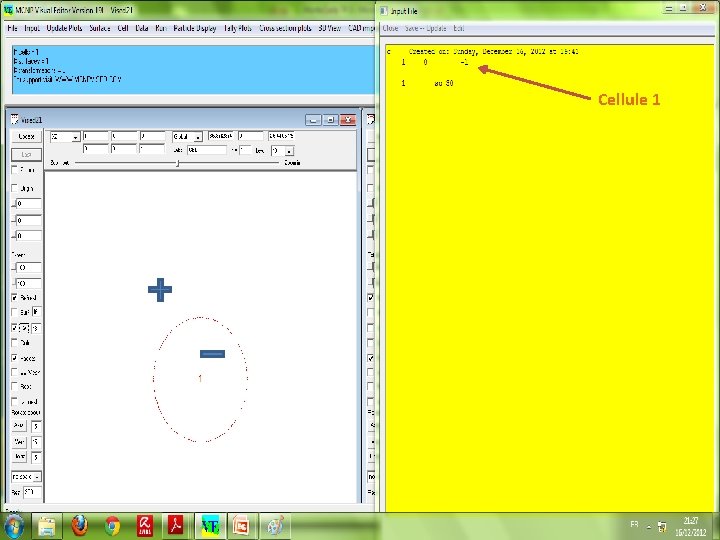Switch to the Visual Editor taskbar icon
The width and height of the screenshot is (720, 540).
[210, 526]
